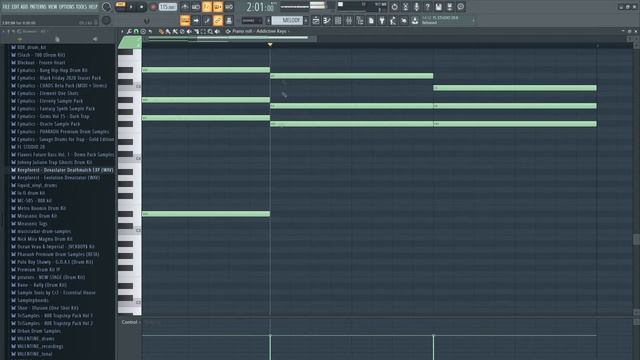This screenshot has height=360, width=640.
Task: Open the piano roll wrench tools menu
Action: (129, 31)
